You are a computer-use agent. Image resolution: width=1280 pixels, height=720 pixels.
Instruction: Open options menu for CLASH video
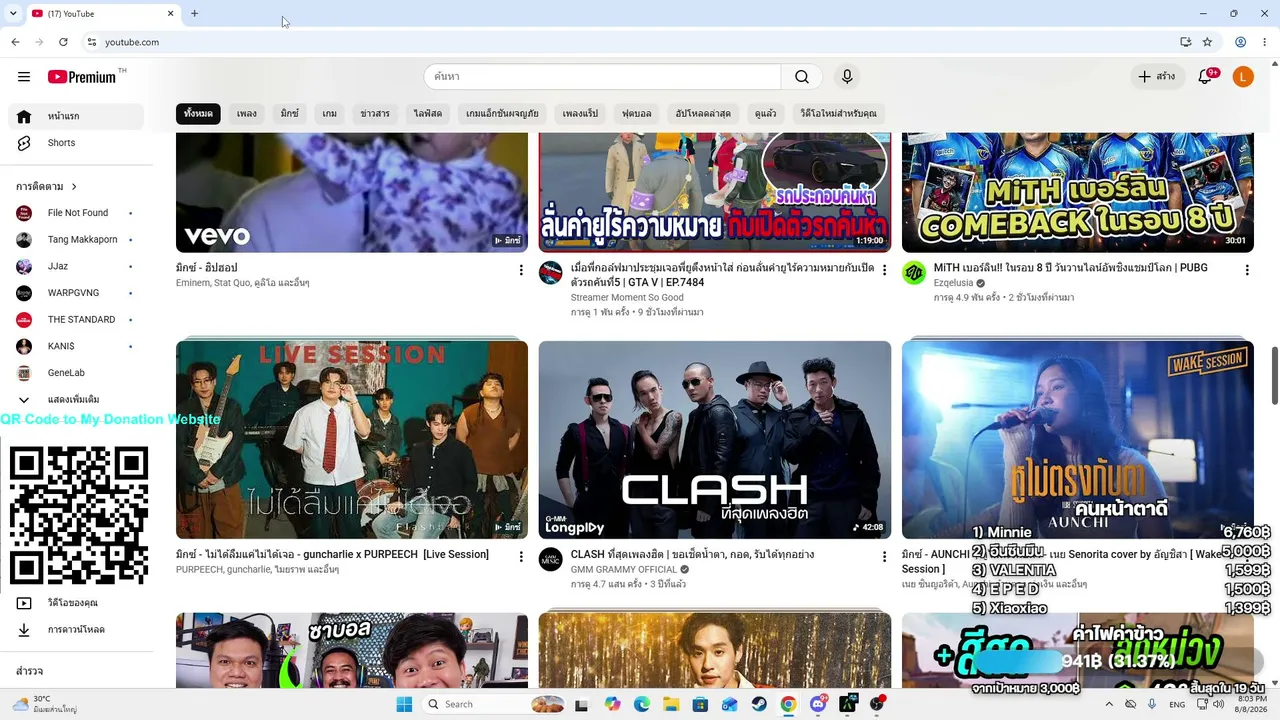click(884, 556)
